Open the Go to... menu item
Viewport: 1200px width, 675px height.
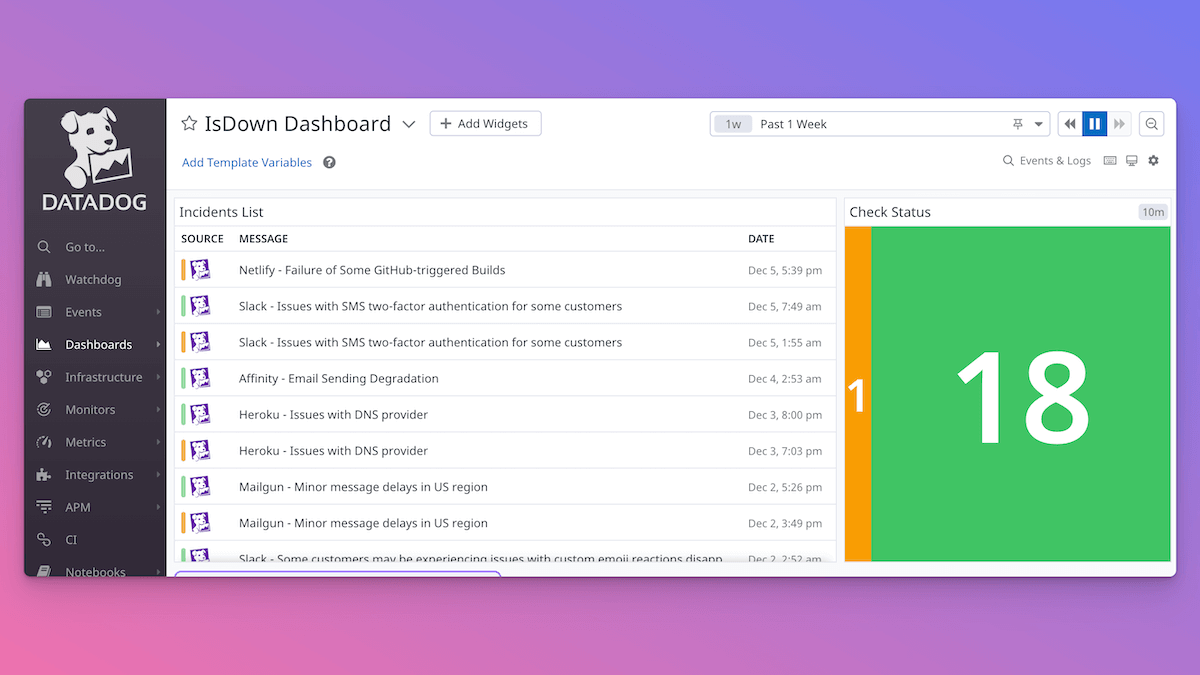click(85, 247)
